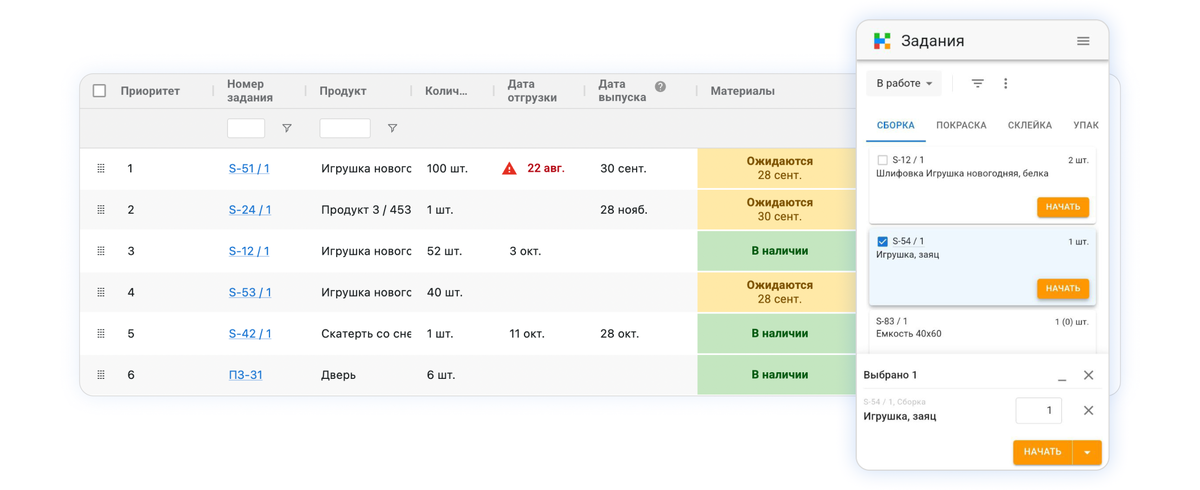Click the 30 сент. release date cell
Screen dimensions: 1200x490
pos(622,169)
